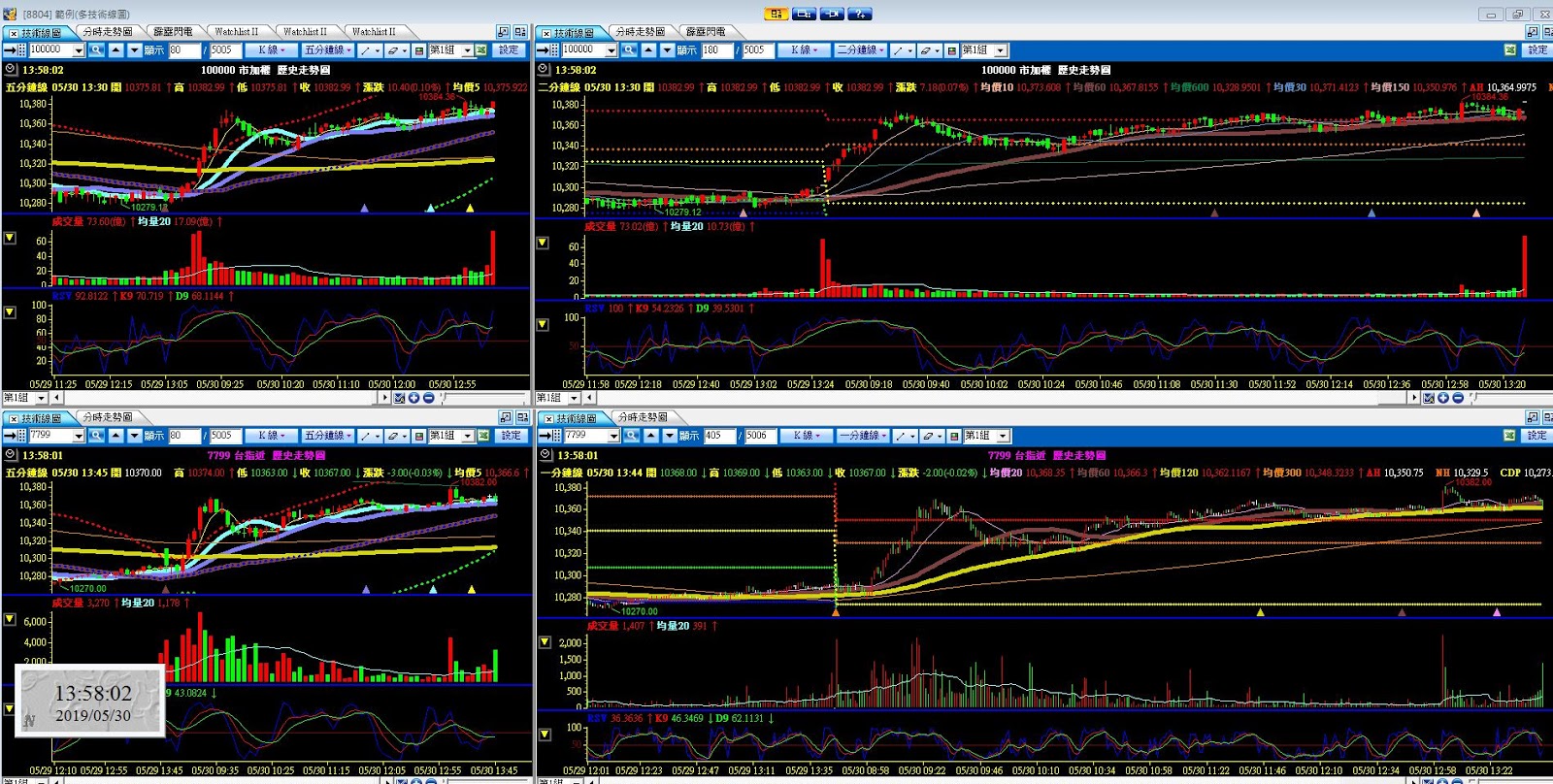Zoom in with plus icon under top-right chart
The height and width of the screenshot is (784, 1553).
click(1442, 398)
